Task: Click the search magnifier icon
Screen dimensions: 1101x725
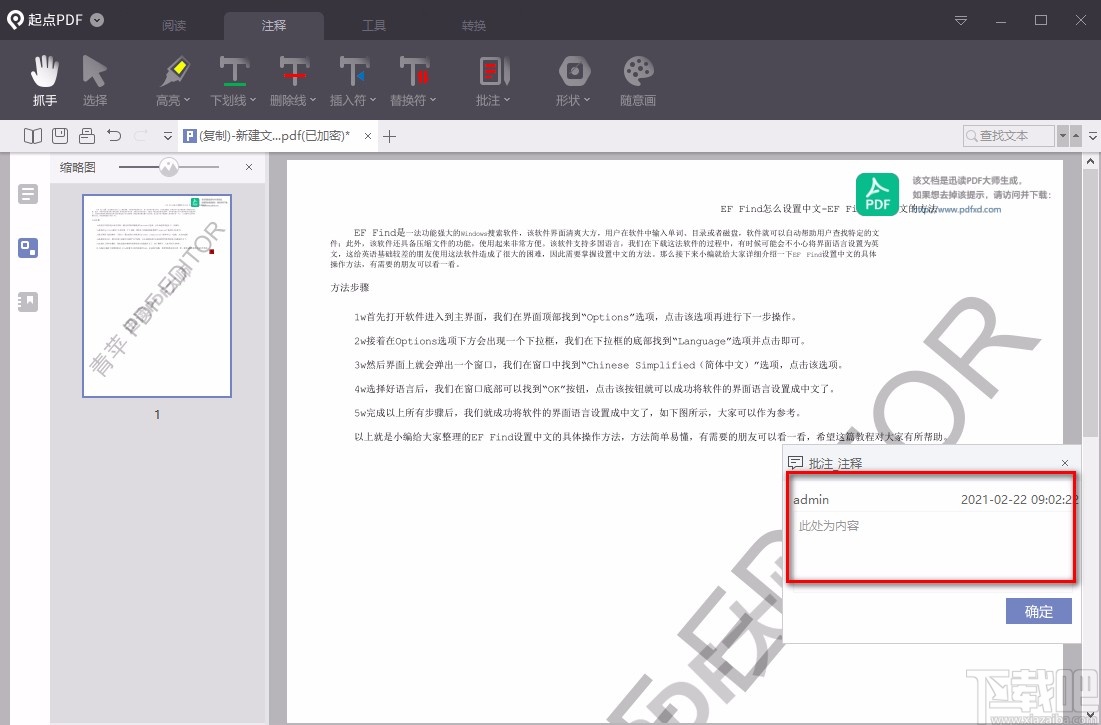Action: coord(972,136)
